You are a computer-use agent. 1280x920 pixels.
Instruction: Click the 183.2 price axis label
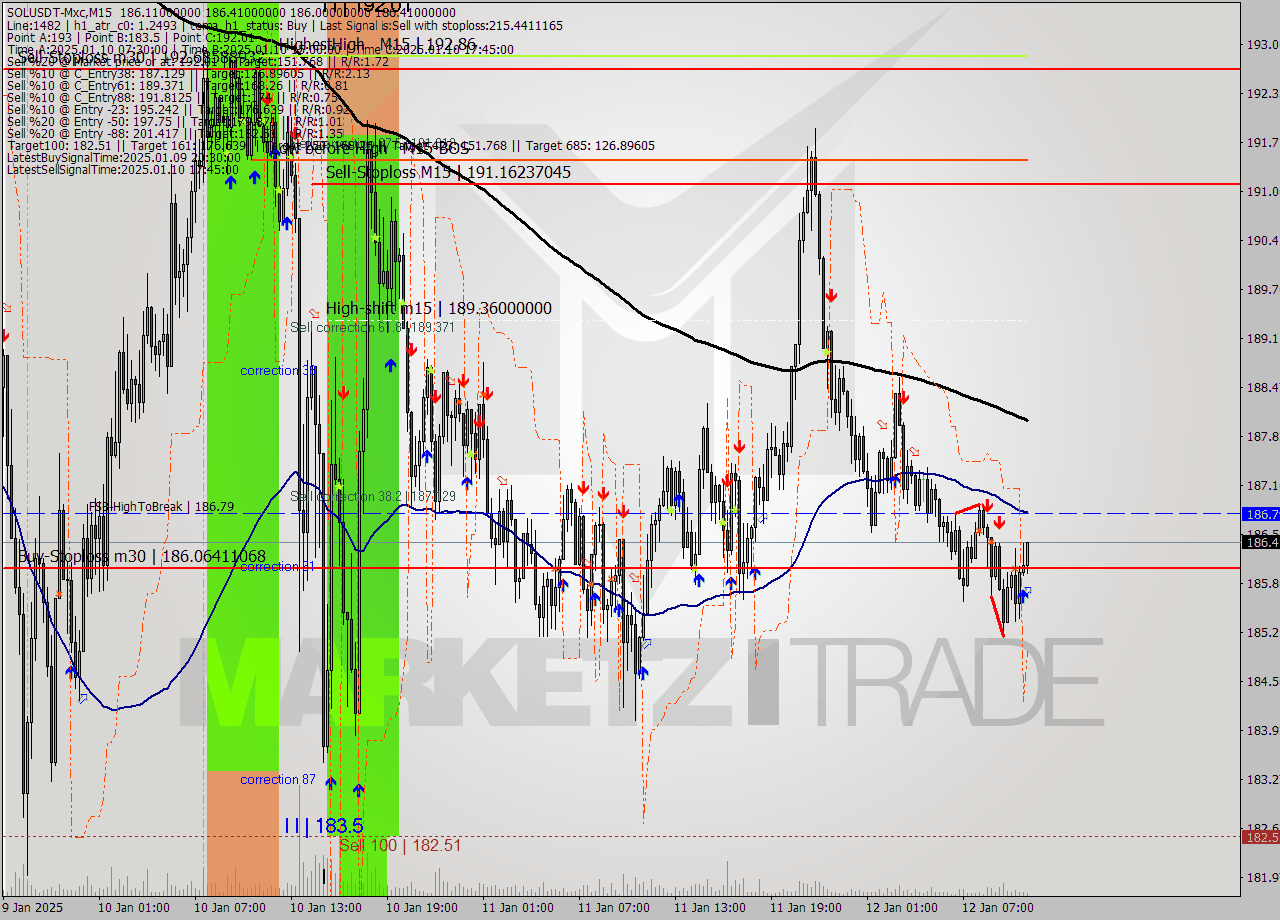tap(1262, 780)
